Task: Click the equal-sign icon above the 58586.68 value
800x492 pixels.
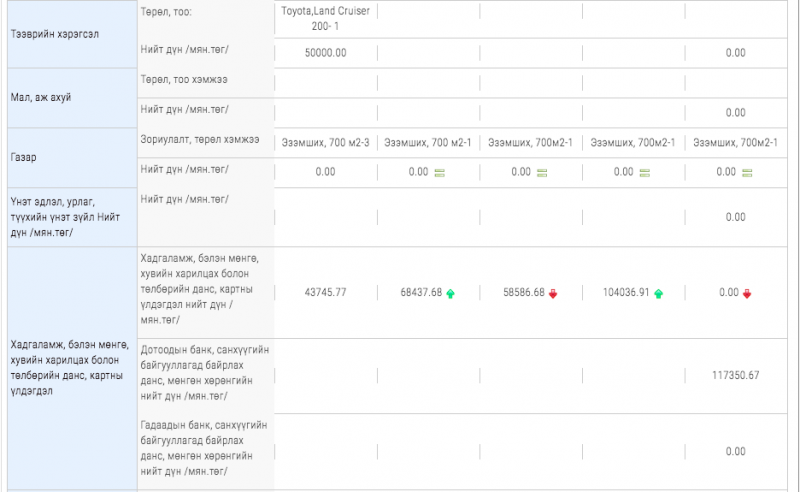Action: [x=542, y=172]
